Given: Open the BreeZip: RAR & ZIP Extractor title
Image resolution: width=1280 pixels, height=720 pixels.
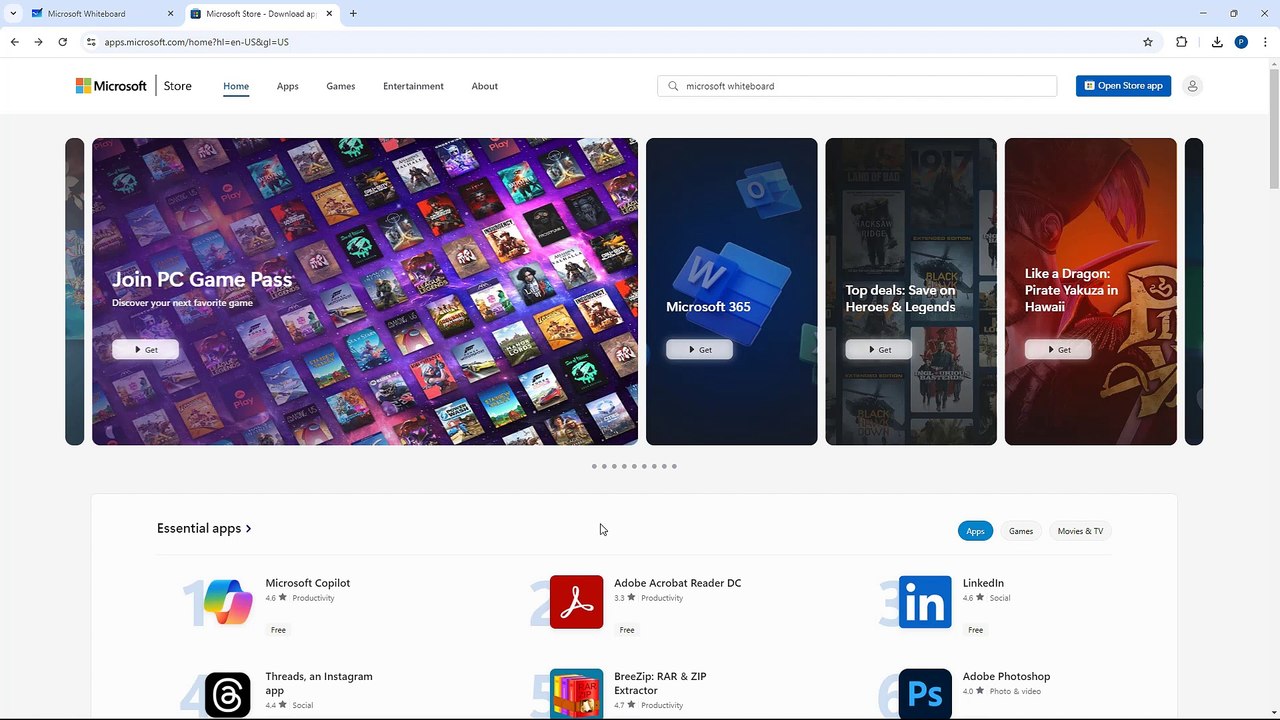Looking at the screenshot, I should click(x=660, y=683).
